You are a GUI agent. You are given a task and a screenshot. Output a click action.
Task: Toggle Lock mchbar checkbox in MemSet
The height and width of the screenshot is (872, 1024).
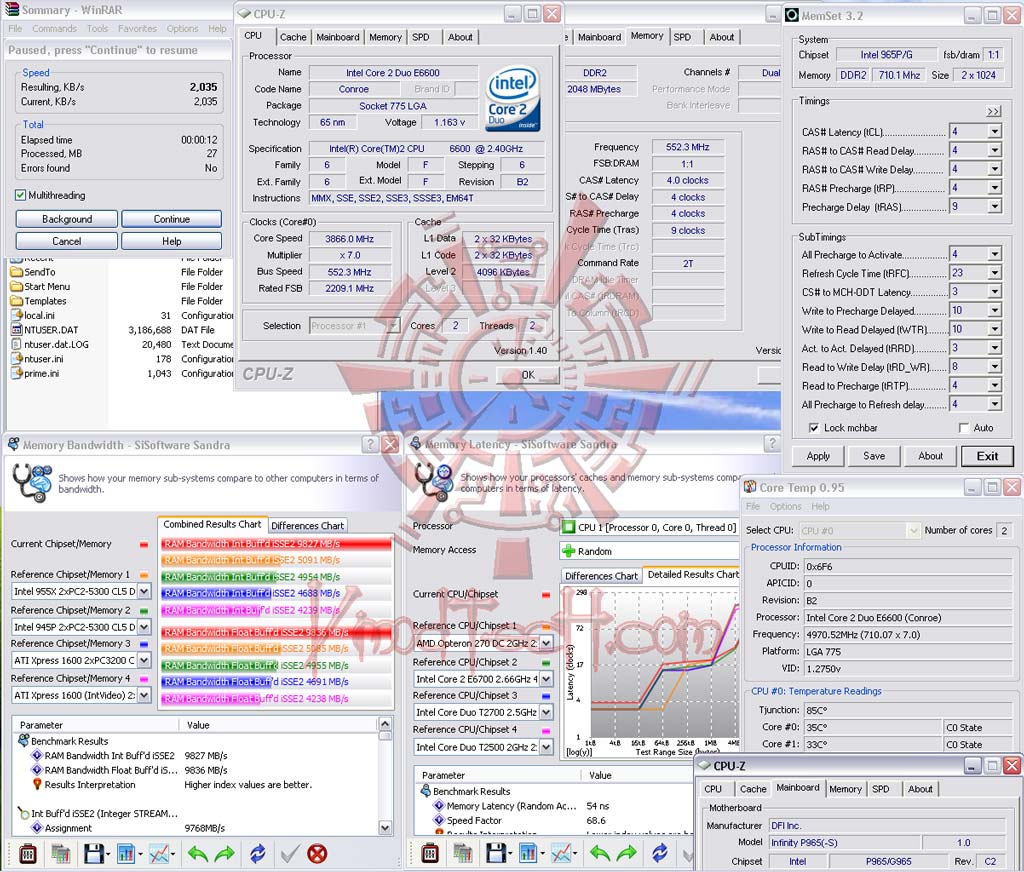pyautogui.click(x=814, y=428)
